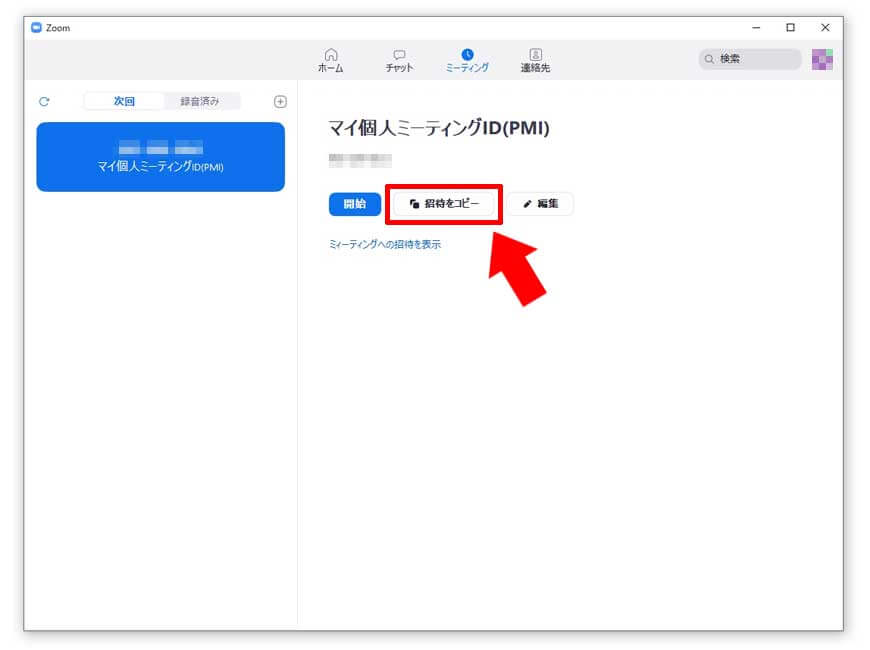Switch to the 次回 (Upcoming) list

pyautogui.click(x=124, y=101)
